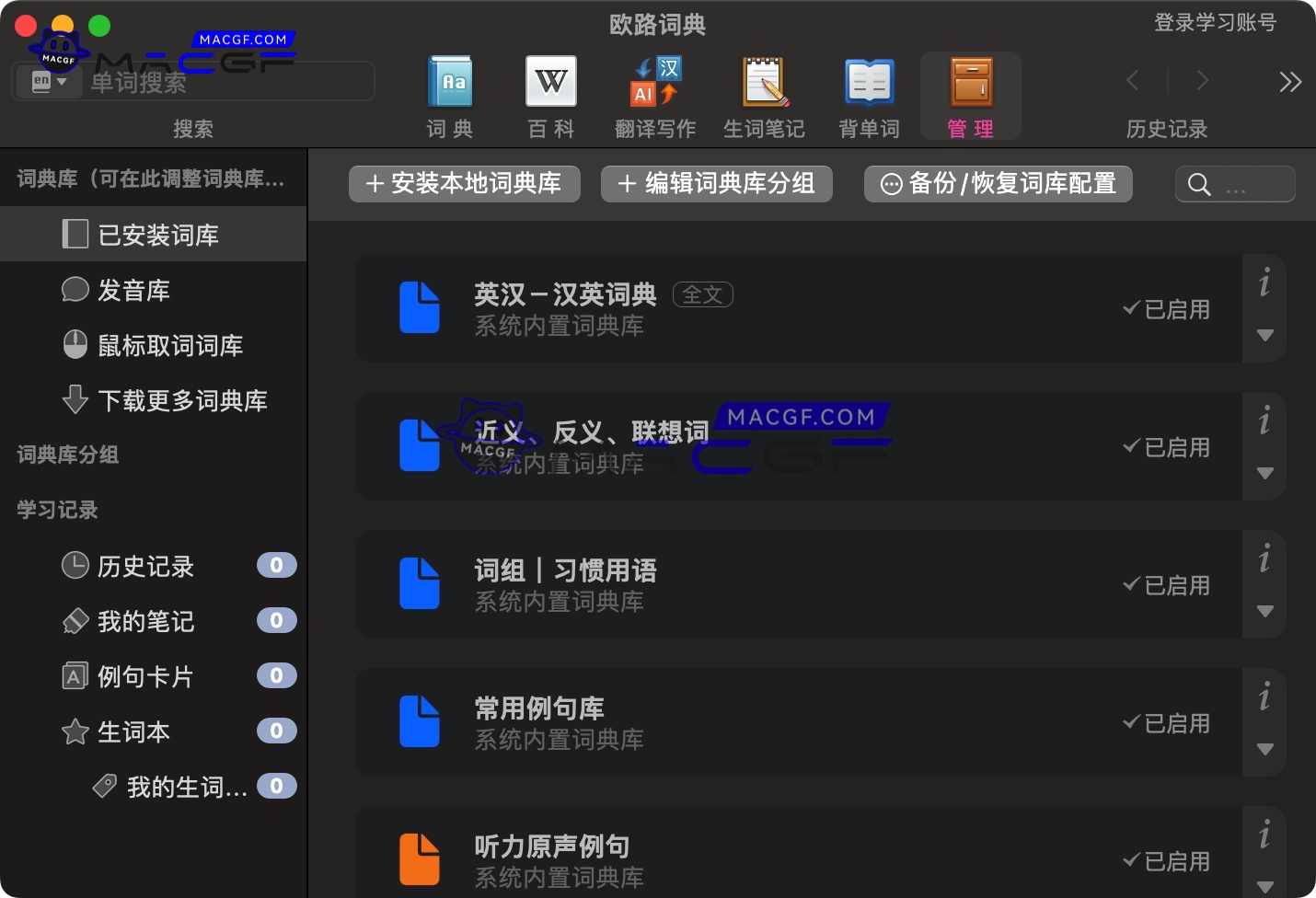The width and height of the screenshot is (1316, 898).
Task: Open the 翻译写作 AI translation tool
Action: pyautogui.click(x=654, y=95)
